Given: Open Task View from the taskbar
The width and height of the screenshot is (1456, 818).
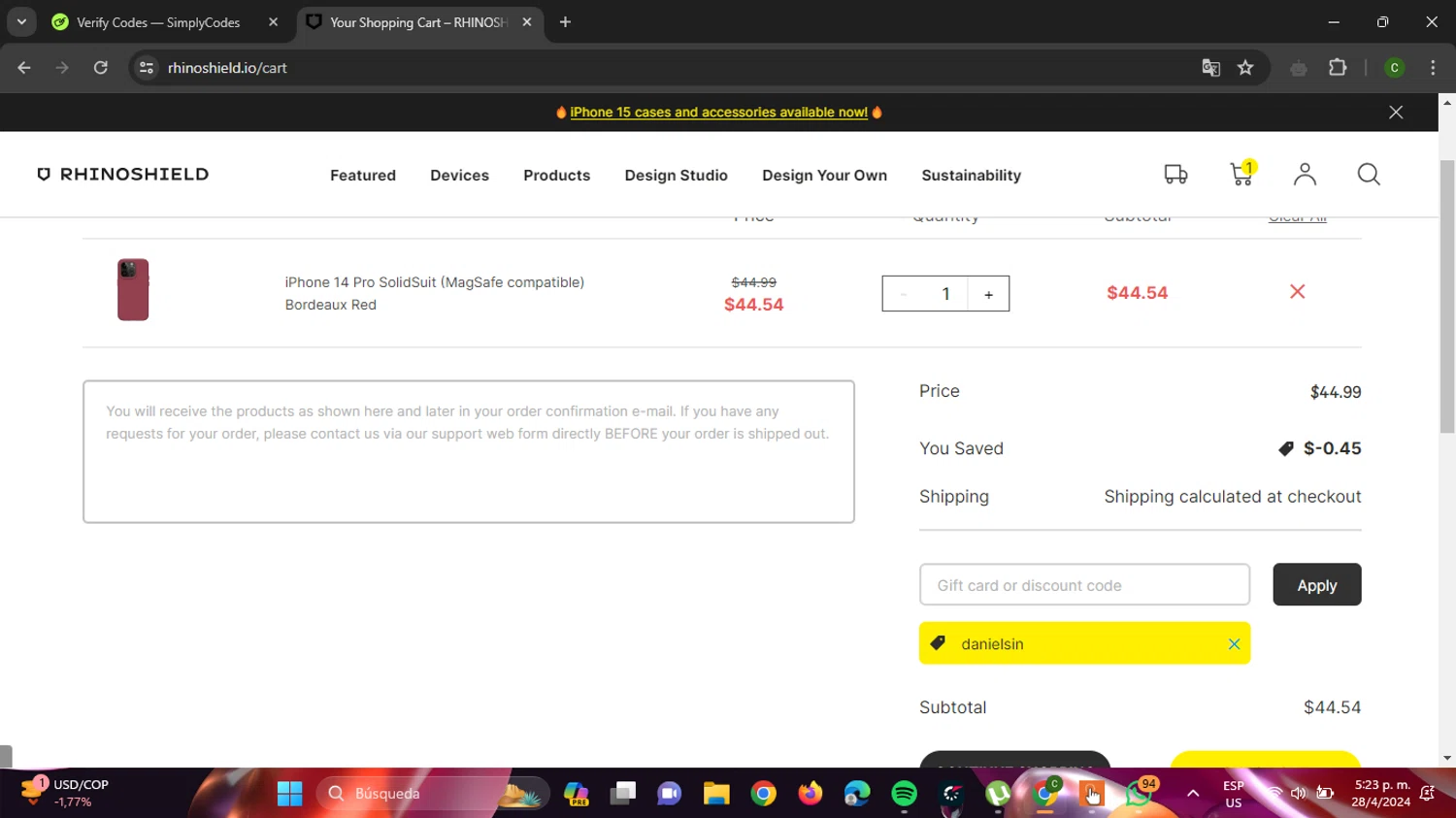Looking at the screenshot, I should click(623, 794).
